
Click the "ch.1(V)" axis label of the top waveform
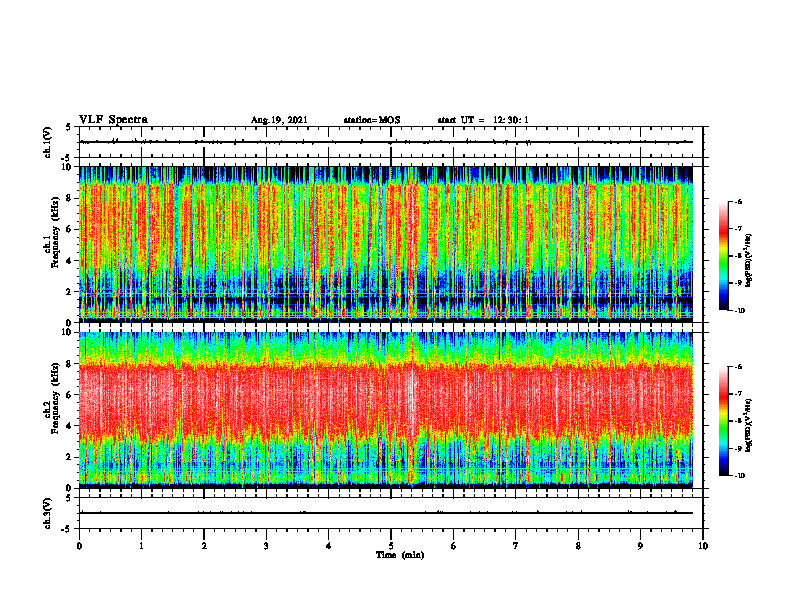click(x=48, y=142)
